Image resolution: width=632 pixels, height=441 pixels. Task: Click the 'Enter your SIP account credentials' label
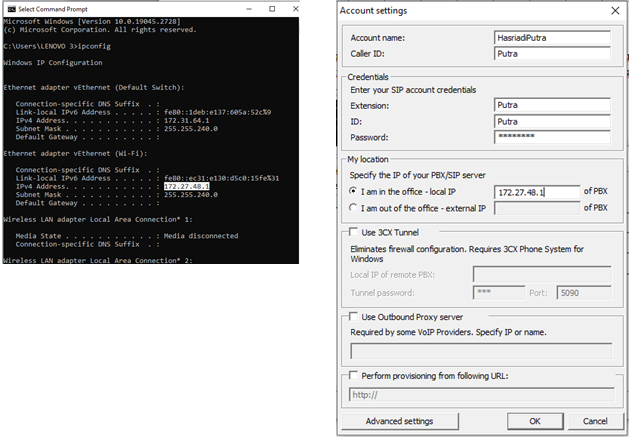[413, 90]
